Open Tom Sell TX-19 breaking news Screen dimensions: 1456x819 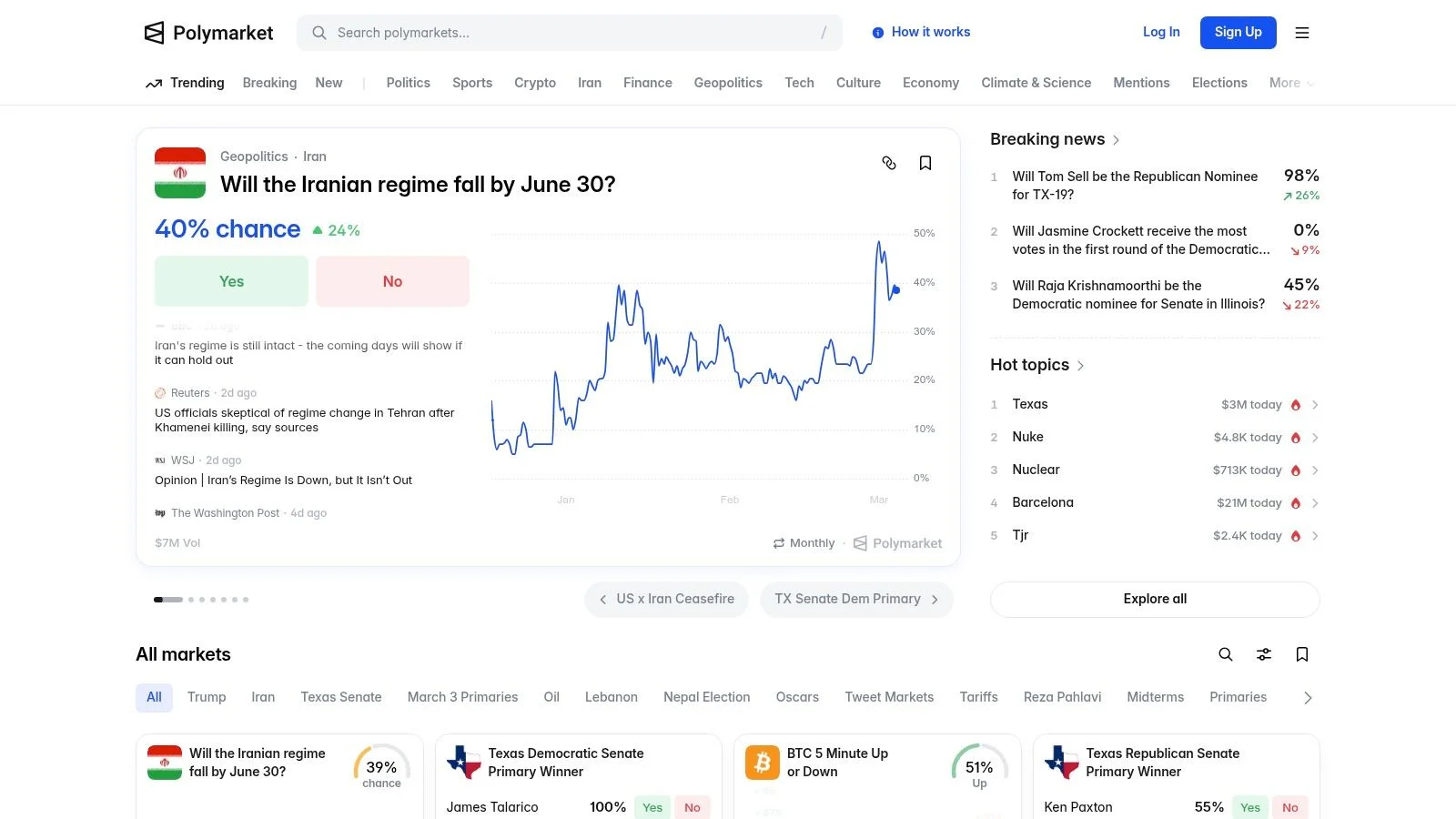[1155, 186]
